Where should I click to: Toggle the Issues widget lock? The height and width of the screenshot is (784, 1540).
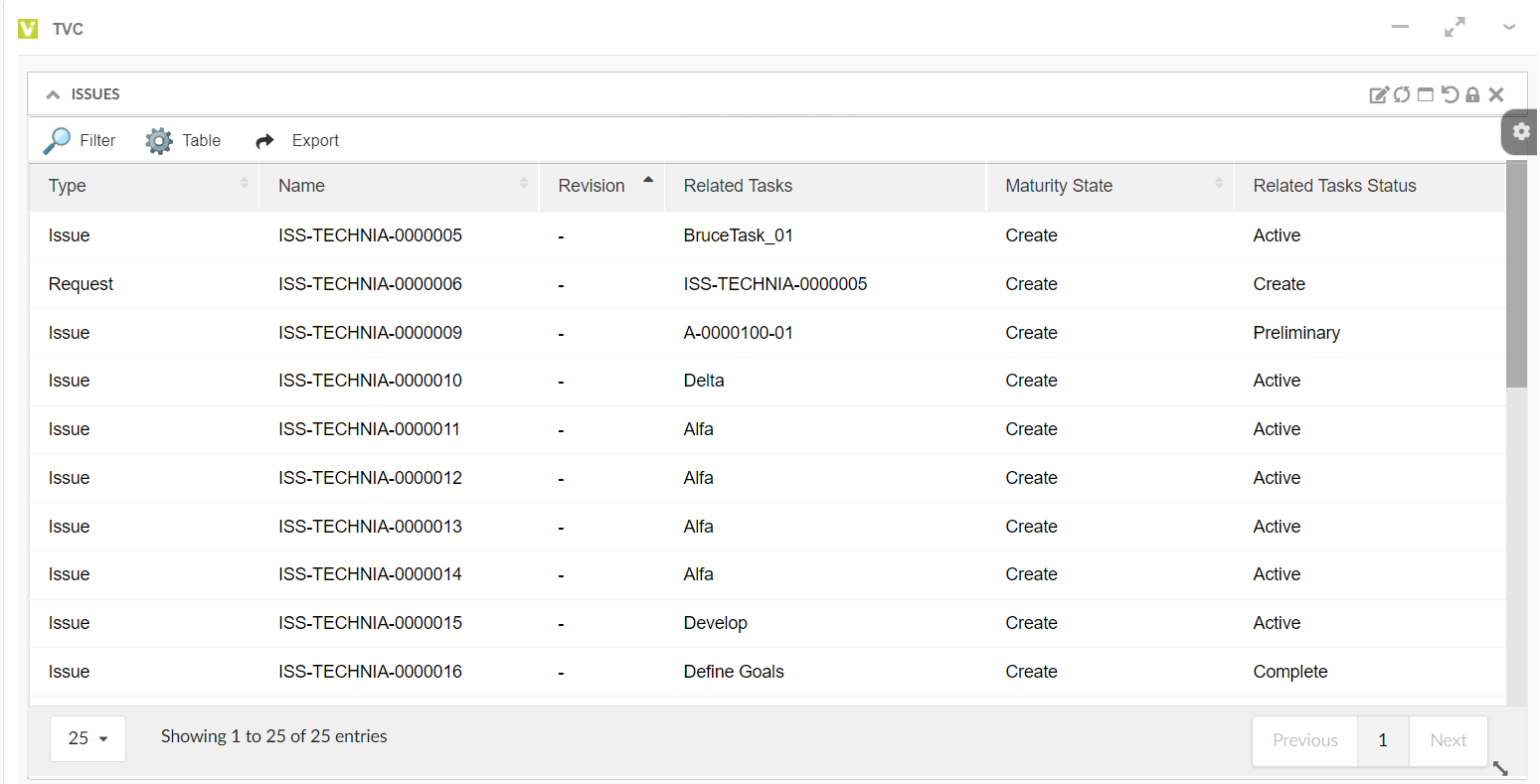pyautogui.click(x=1472, y=94)
